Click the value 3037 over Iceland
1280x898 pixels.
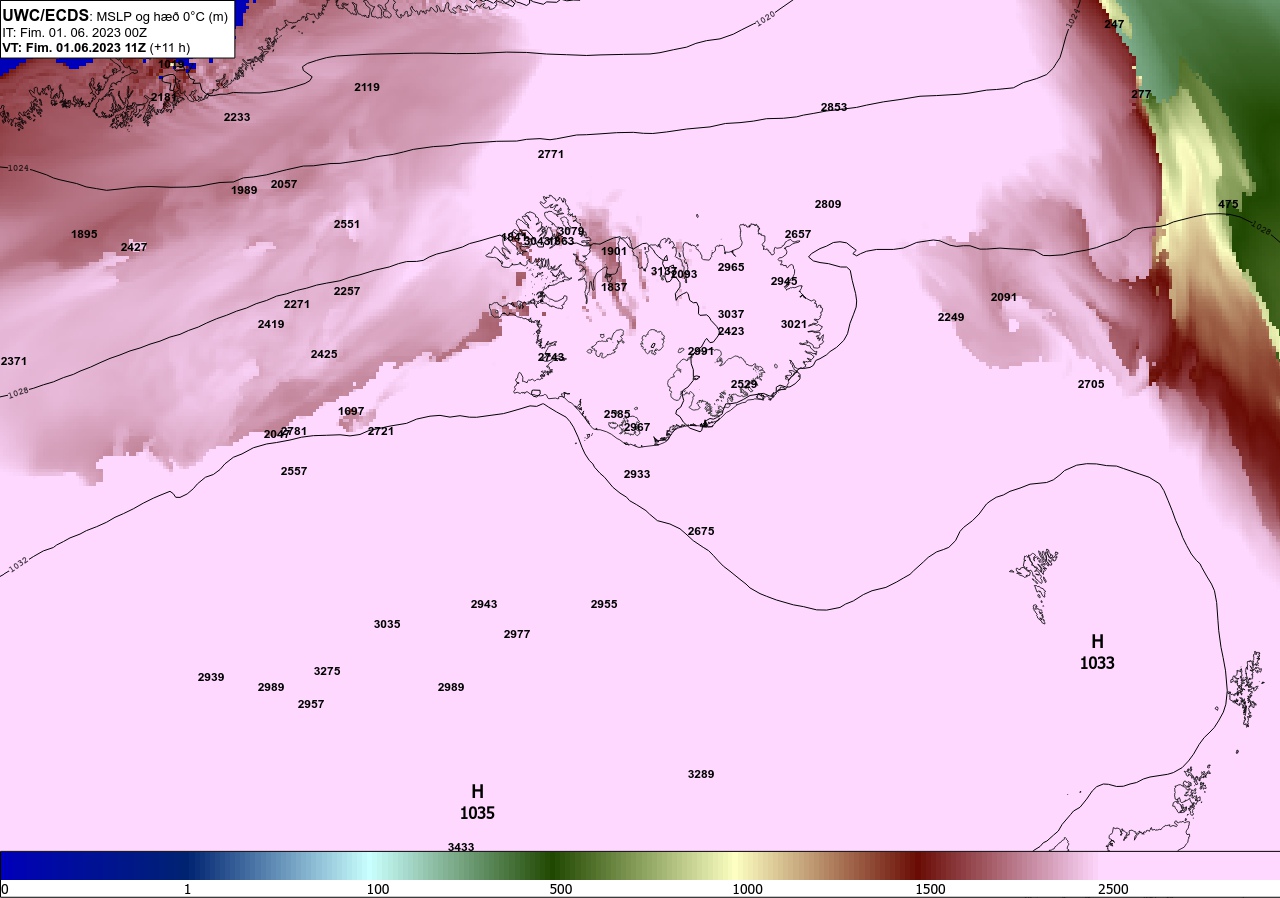point(731,314)
